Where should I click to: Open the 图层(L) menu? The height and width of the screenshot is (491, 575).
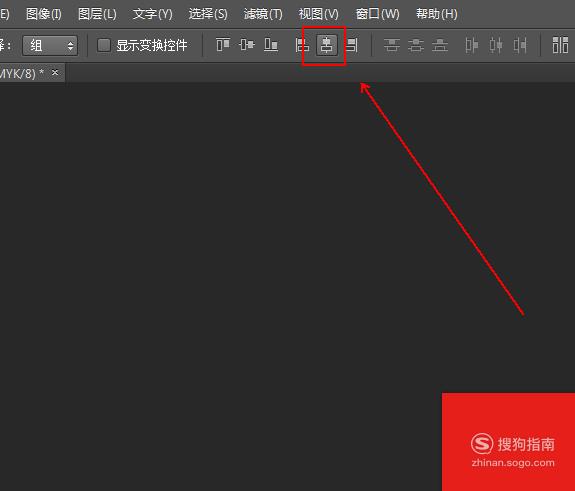97,14
